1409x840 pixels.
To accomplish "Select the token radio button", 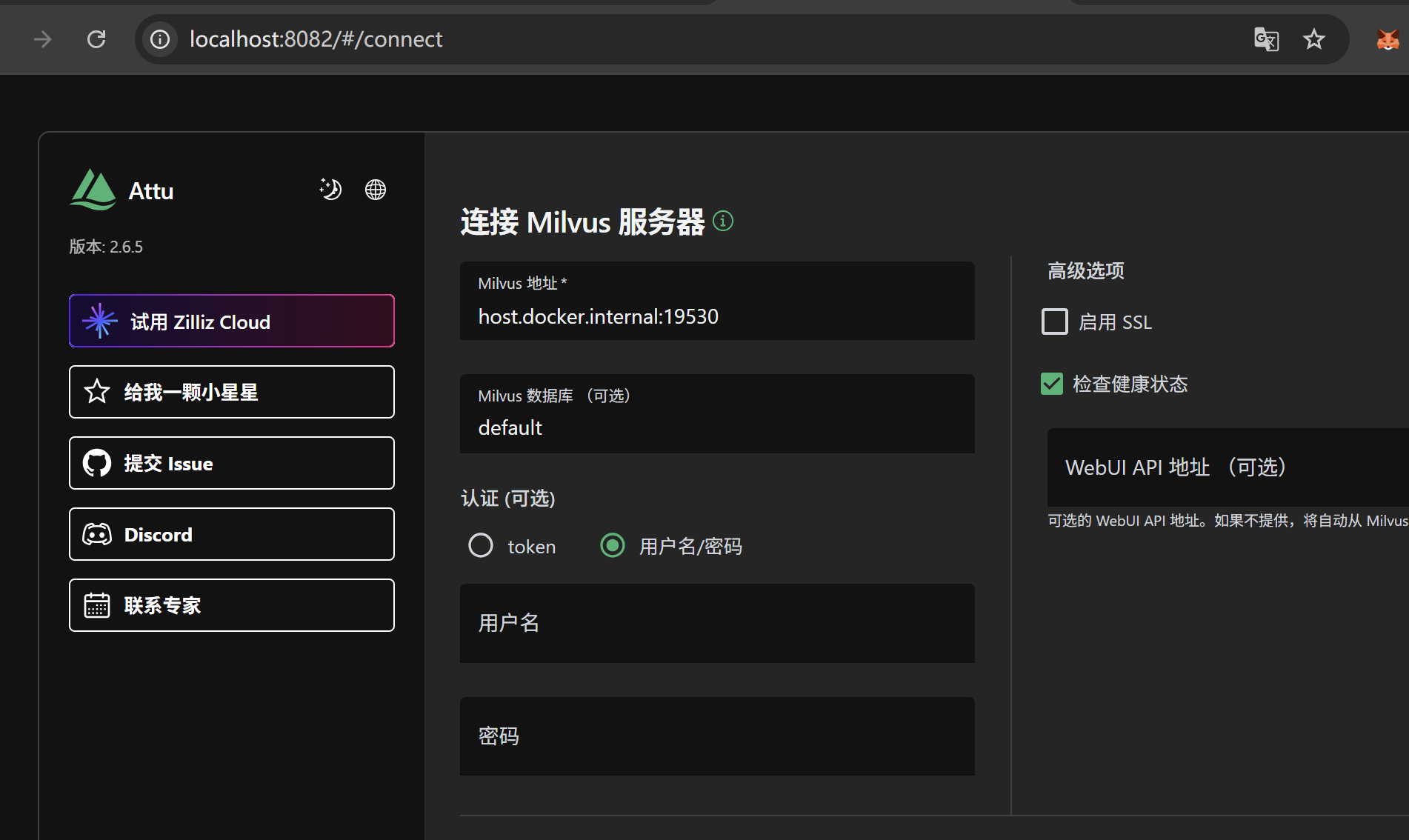I will [x=481, y=546].
